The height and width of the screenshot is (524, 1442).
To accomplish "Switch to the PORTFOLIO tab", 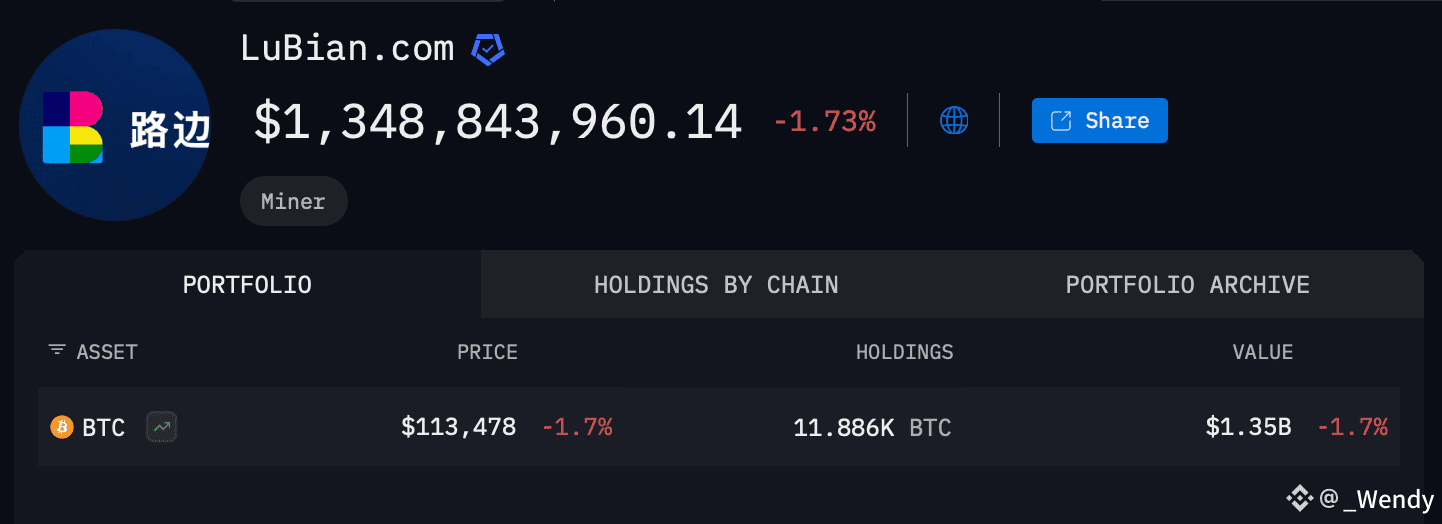I will (247, 285).
